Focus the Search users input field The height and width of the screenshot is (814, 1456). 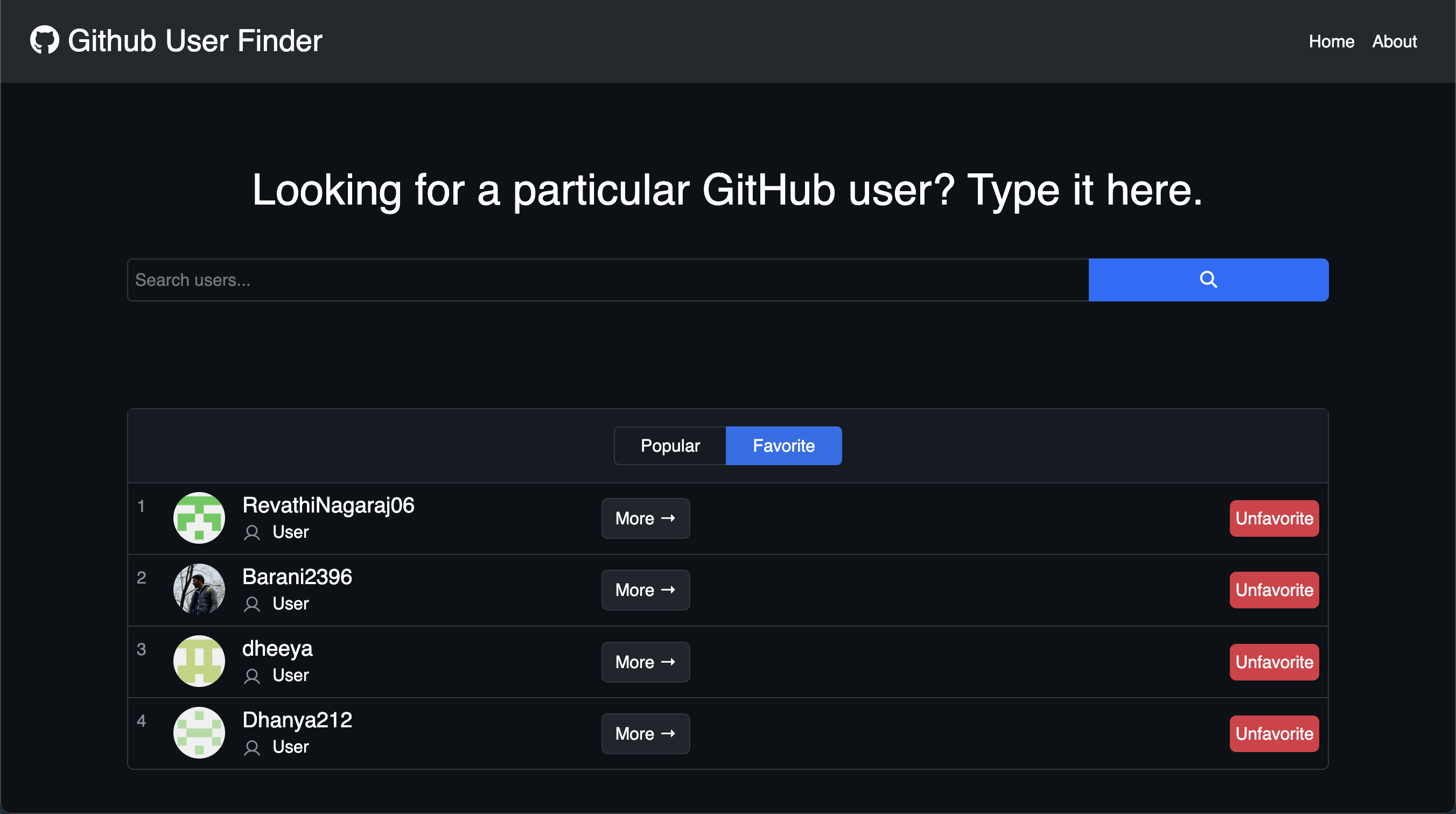[x=607, y=280]
